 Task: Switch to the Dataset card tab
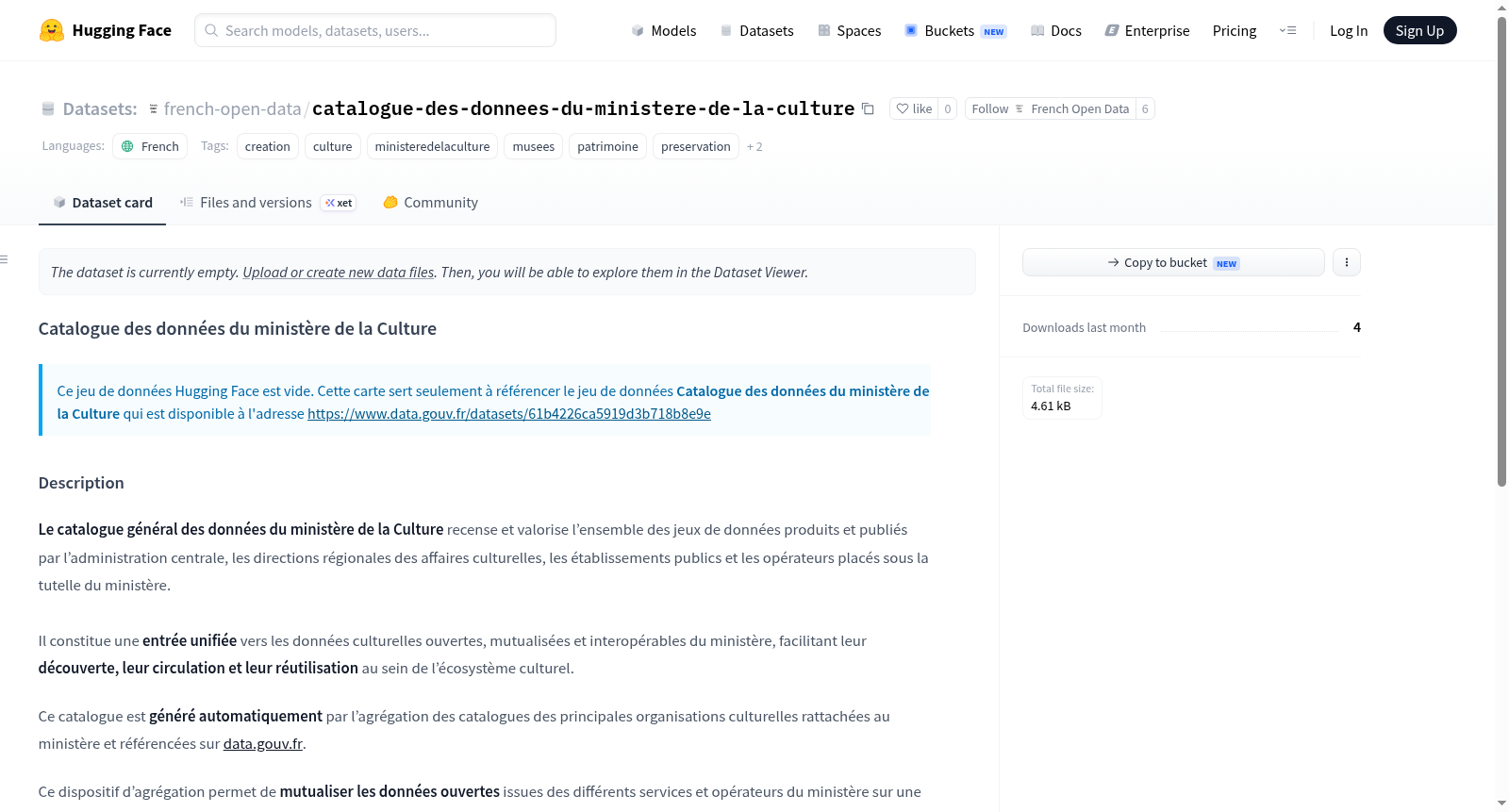tap(102, 203)
